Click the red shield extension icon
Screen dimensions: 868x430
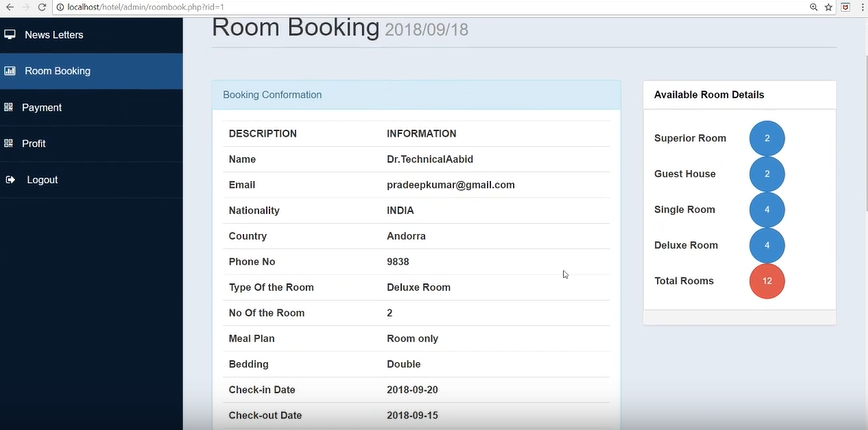click(x=845, y=7)
